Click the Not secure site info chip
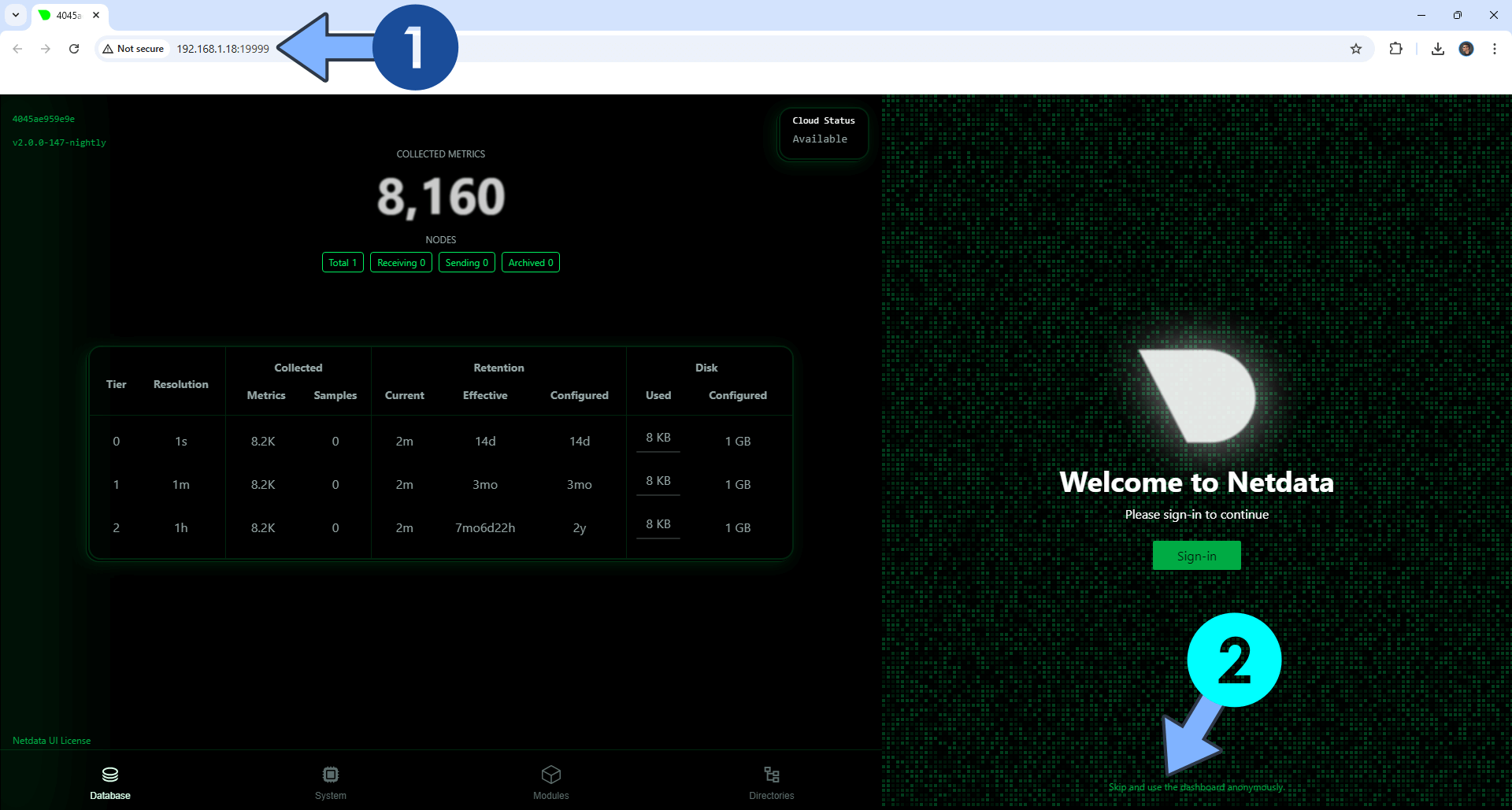This screenshot has width=1512, height=810. (134, 49)
